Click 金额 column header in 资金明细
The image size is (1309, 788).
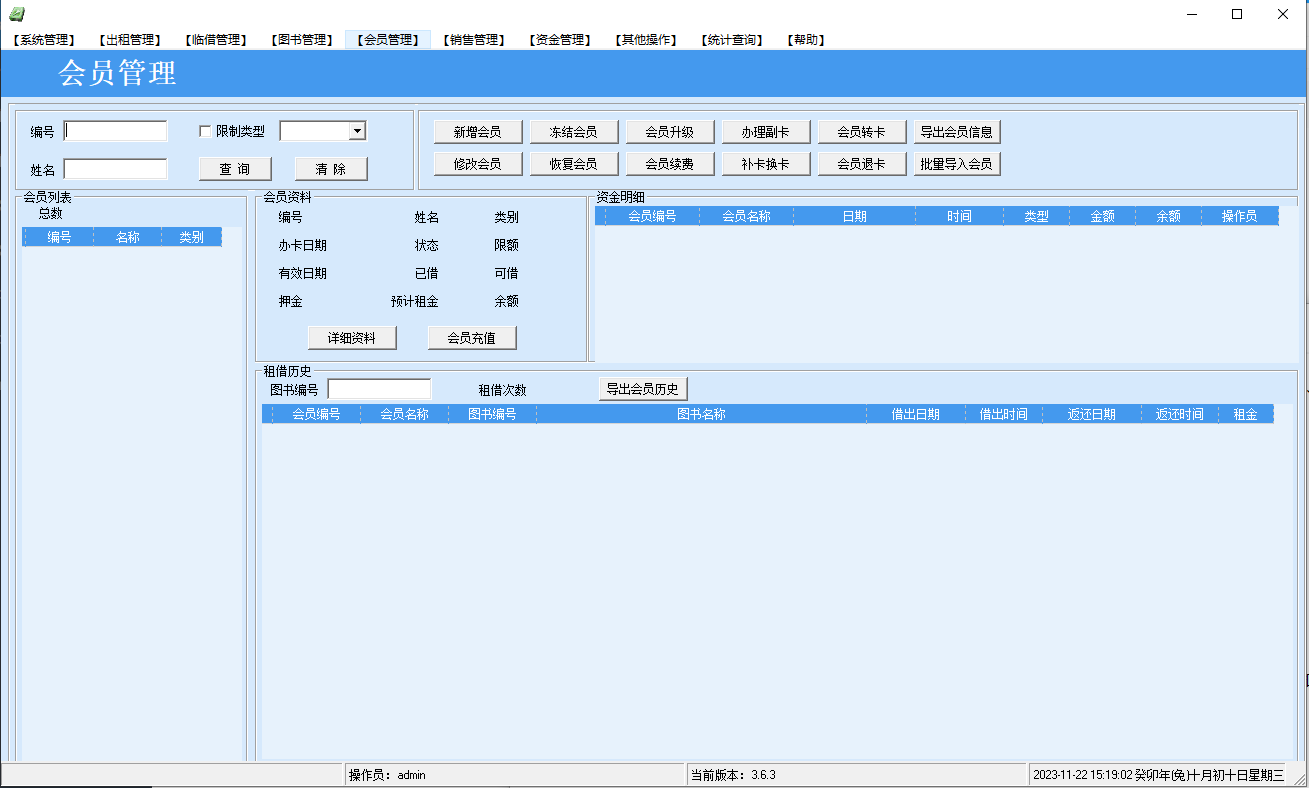tap(1103, 216)
